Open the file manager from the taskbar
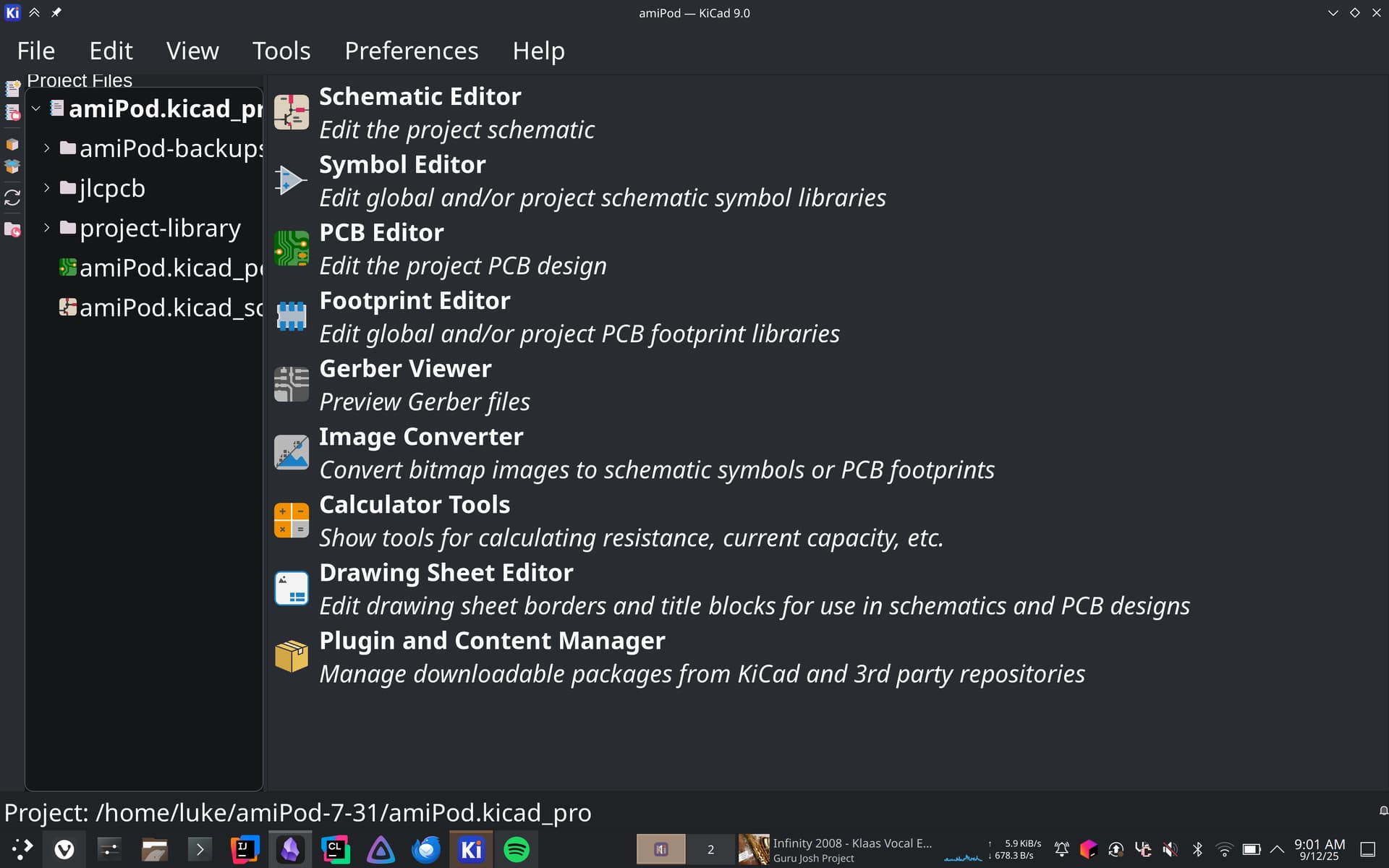 click(154, 849)
